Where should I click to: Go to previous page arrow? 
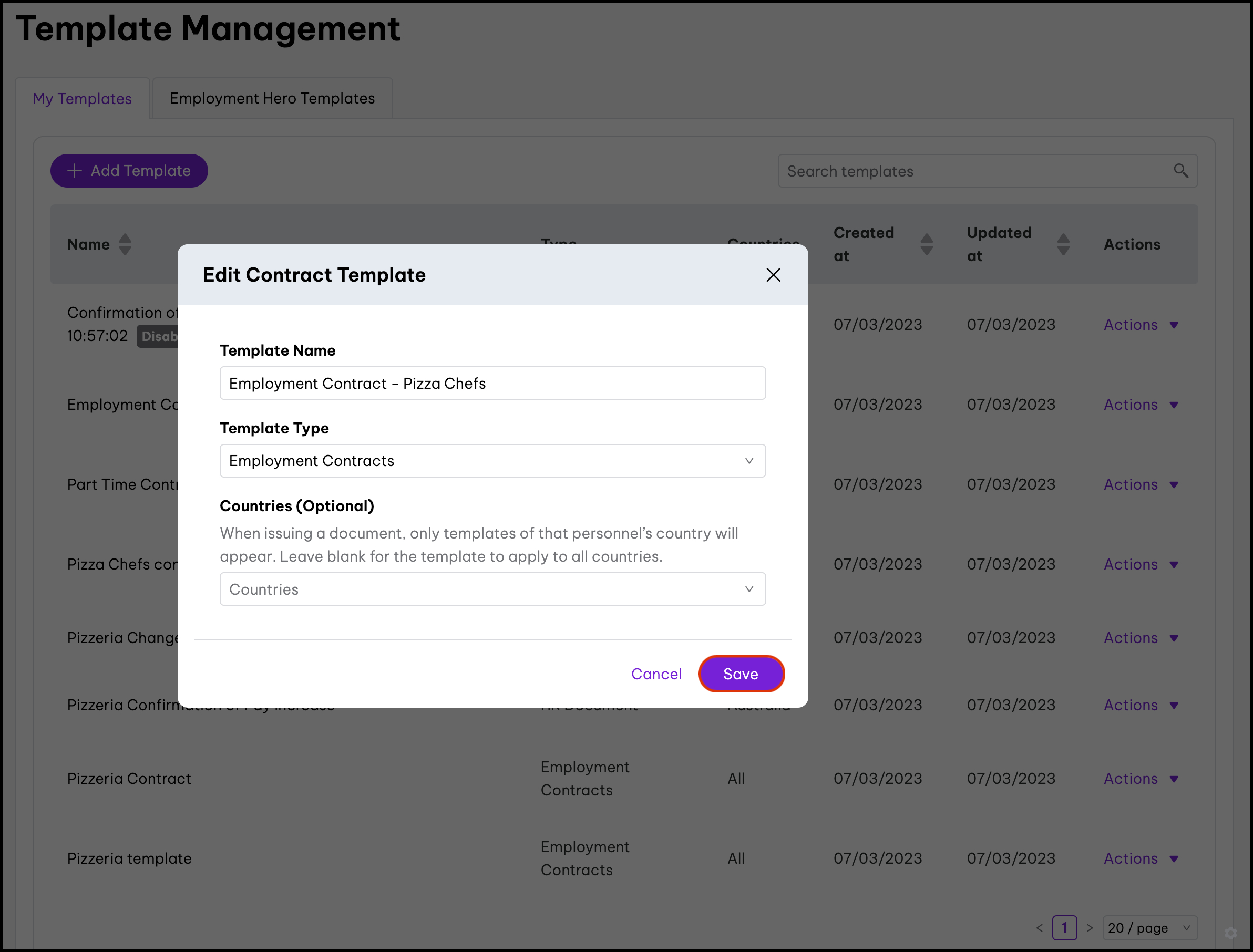click(x=1039, y=928)
